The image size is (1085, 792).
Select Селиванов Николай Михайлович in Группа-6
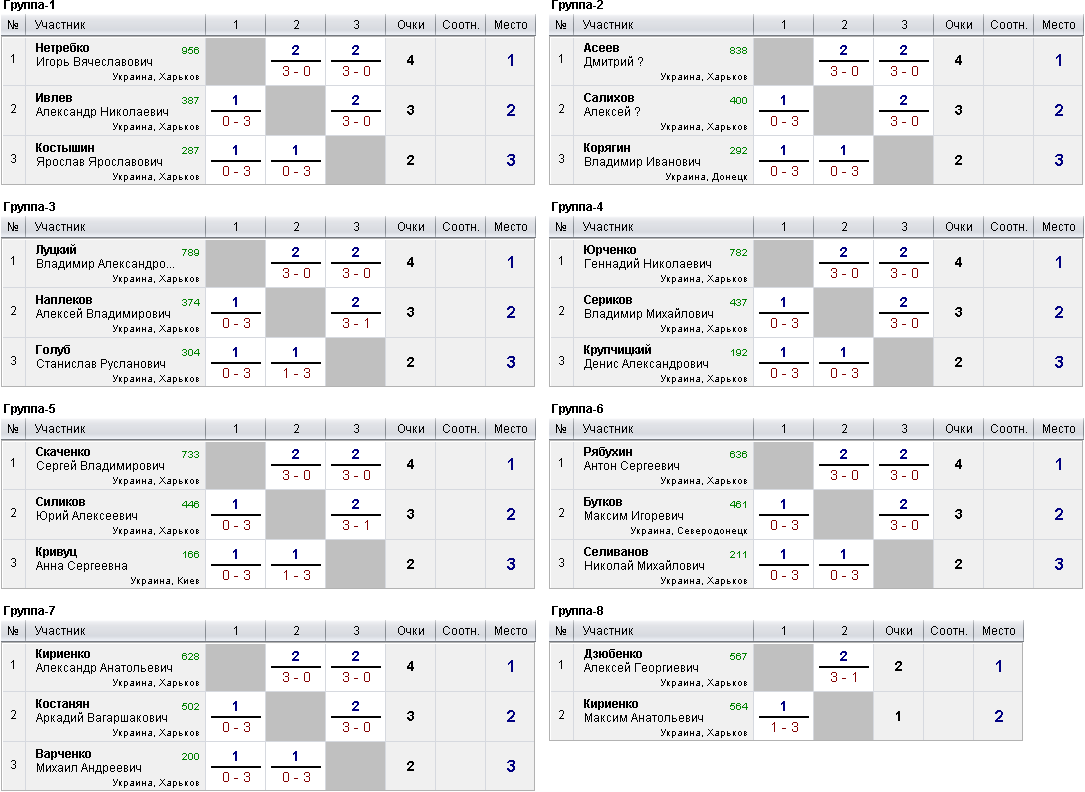(x=615, y=552)
